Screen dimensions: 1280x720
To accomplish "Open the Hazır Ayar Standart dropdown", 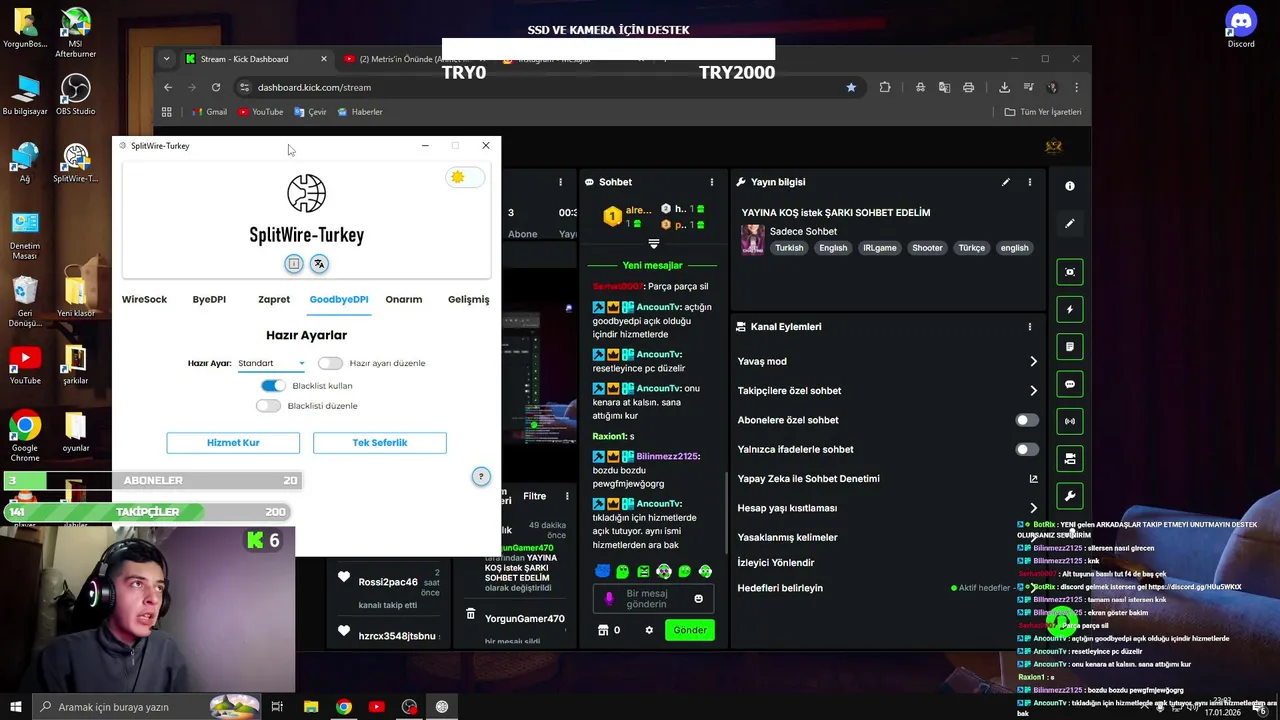I will (x=272, y=363).
